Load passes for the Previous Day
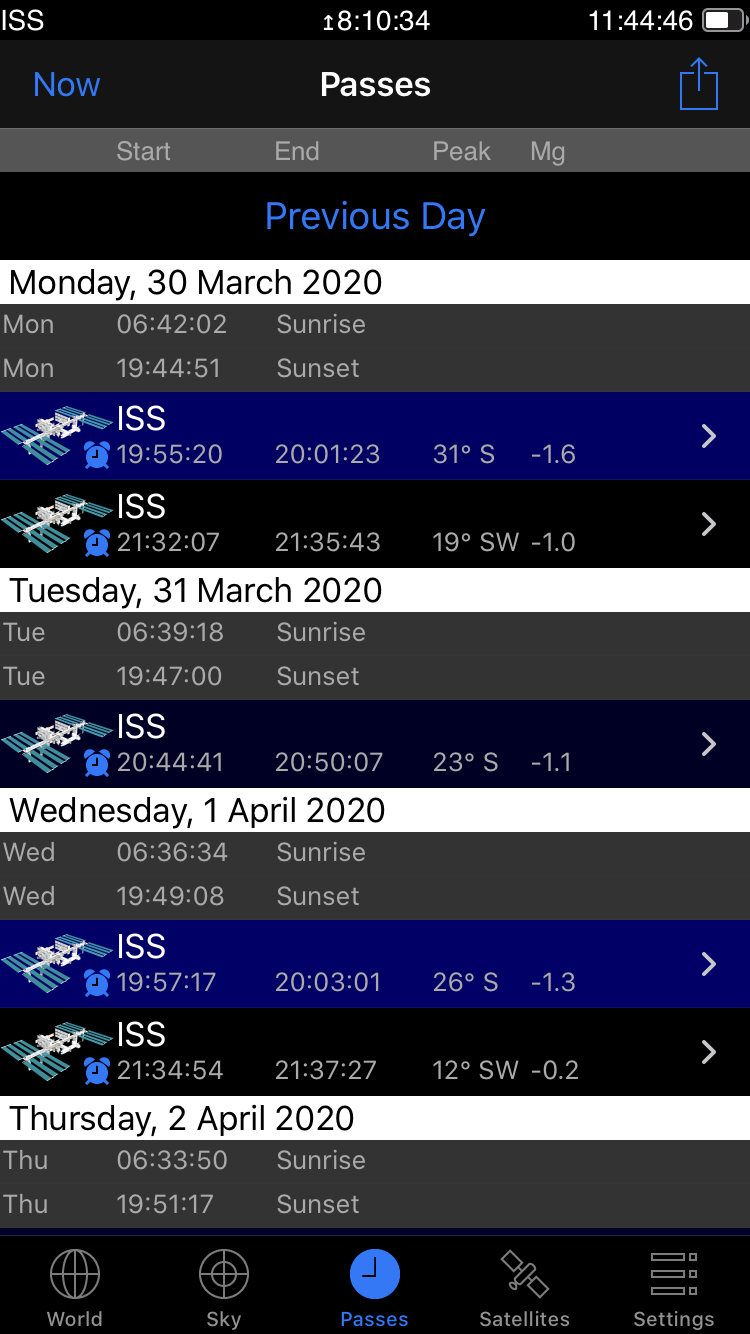This screenshot has width=750, height=1334. (375, 216)
